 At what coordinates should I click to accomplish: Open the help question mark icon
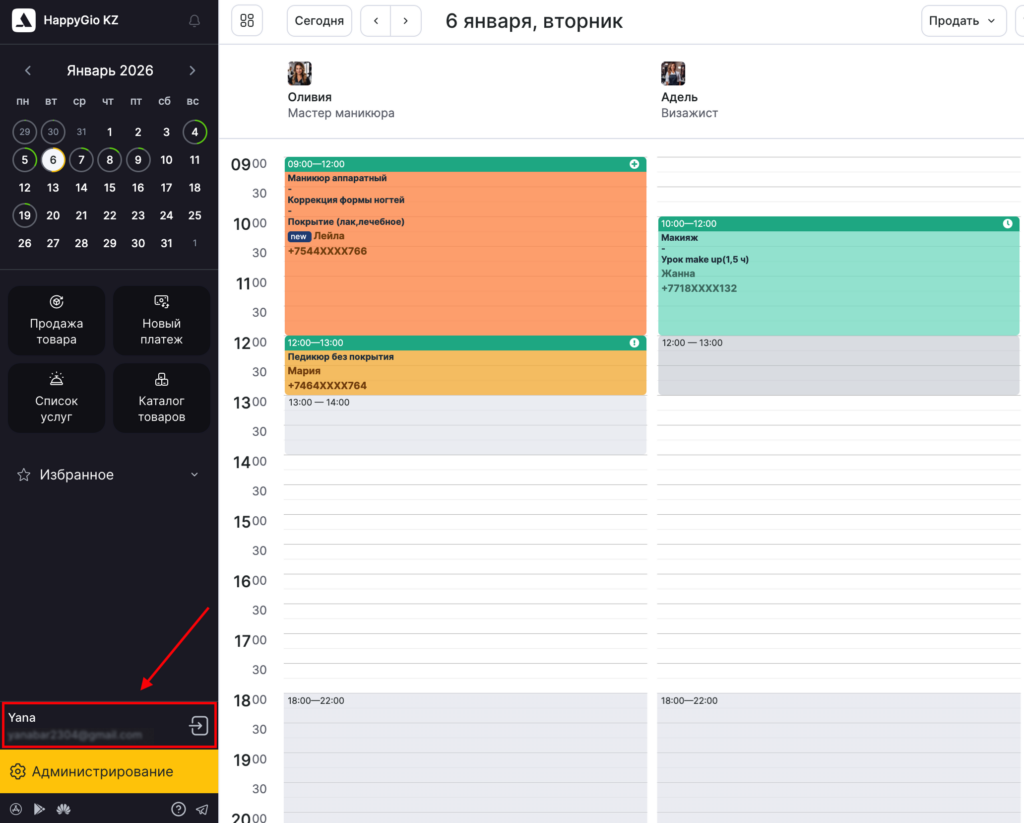coord(178,809)
